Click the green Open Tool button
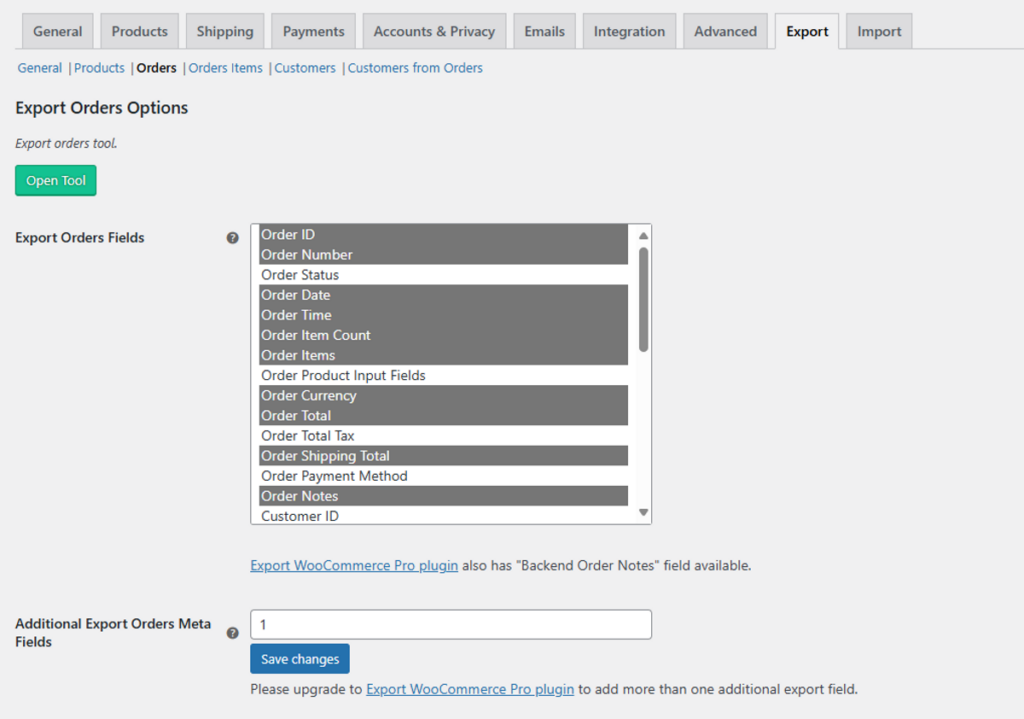 (x=56, y=180)
